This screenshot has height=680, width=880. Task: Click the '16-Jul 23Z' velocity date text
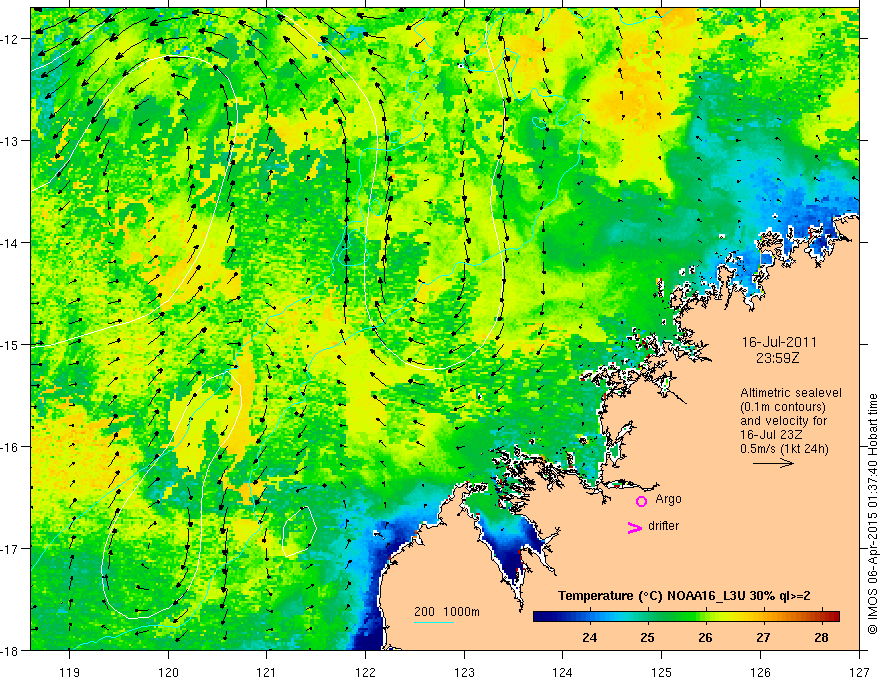771,435
